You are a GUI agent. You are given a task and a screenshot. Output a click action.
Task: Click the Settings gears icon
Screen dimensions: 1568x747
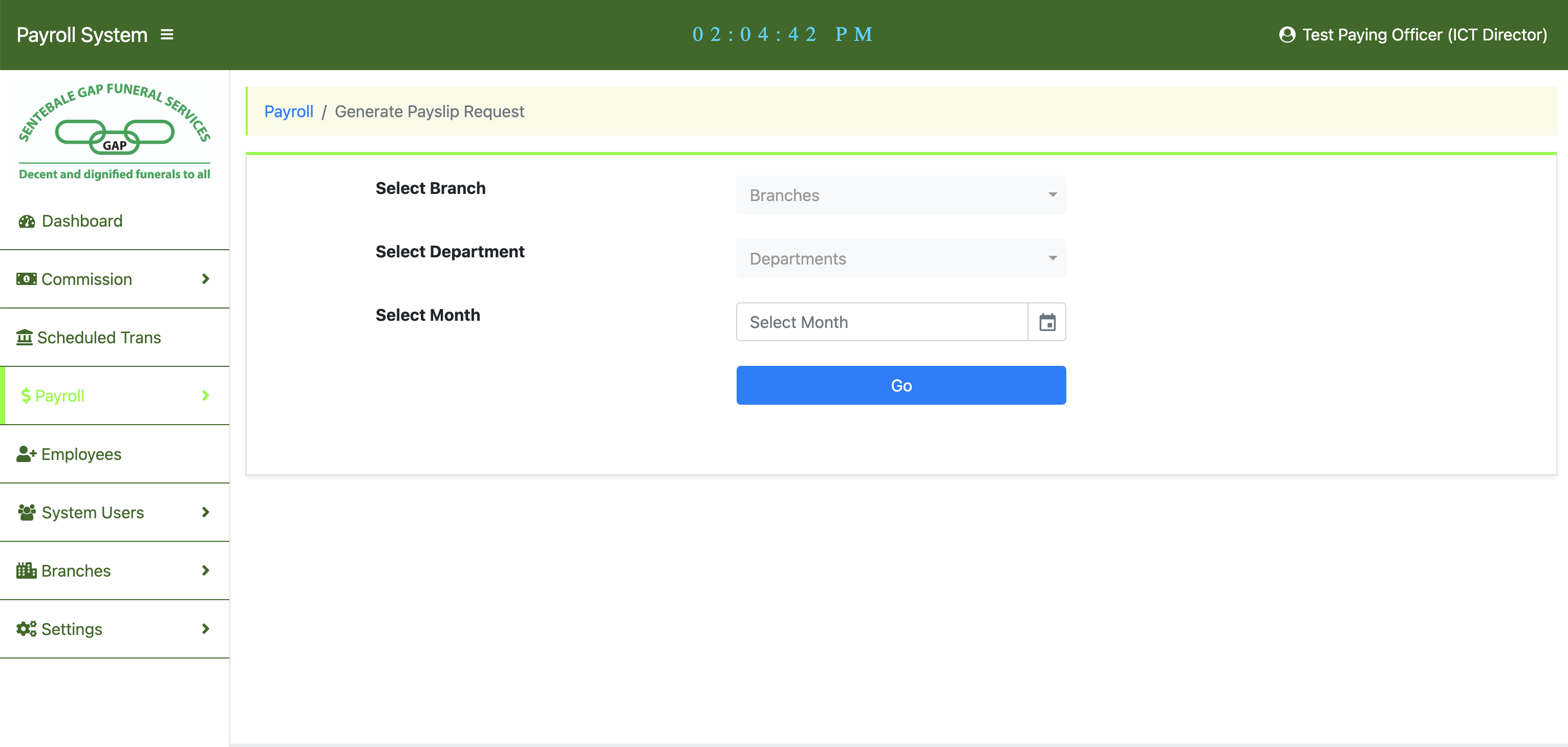pyautogui.click(x=26, y=629)
